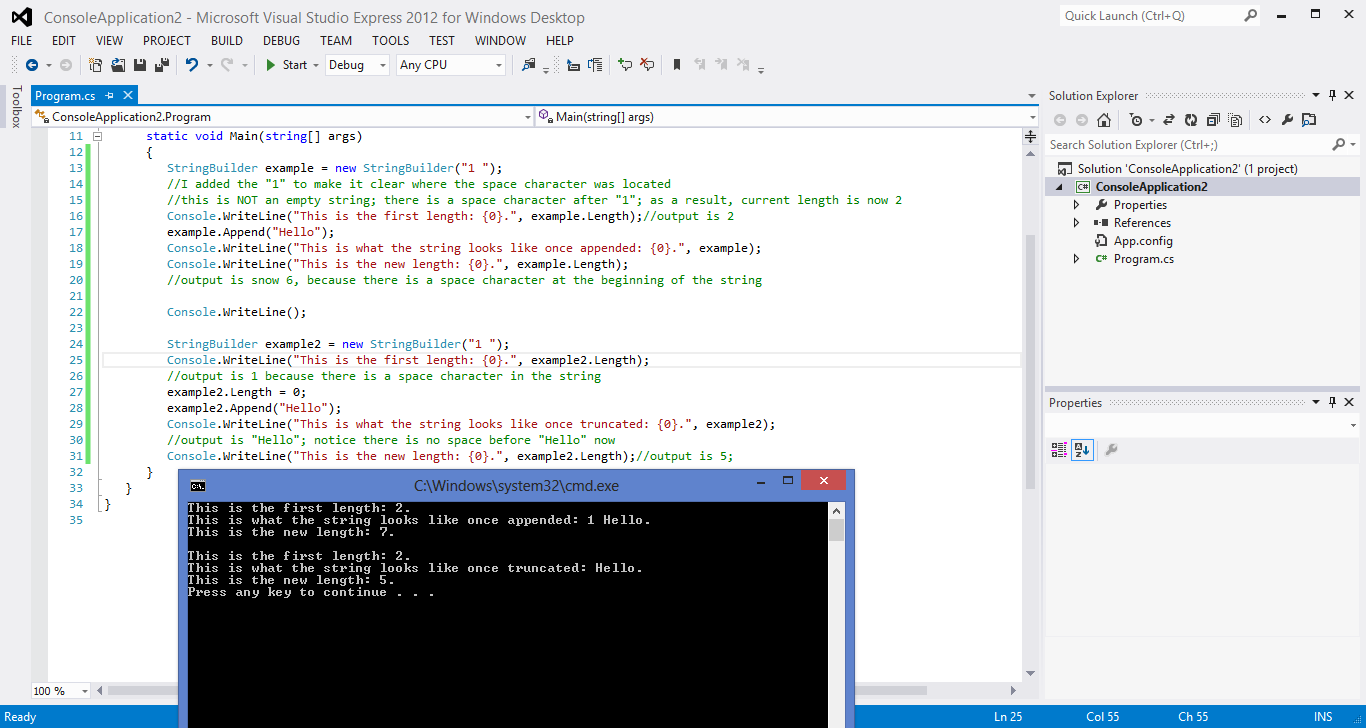Pin the Solution Explorer panel

click(1332, 95)
